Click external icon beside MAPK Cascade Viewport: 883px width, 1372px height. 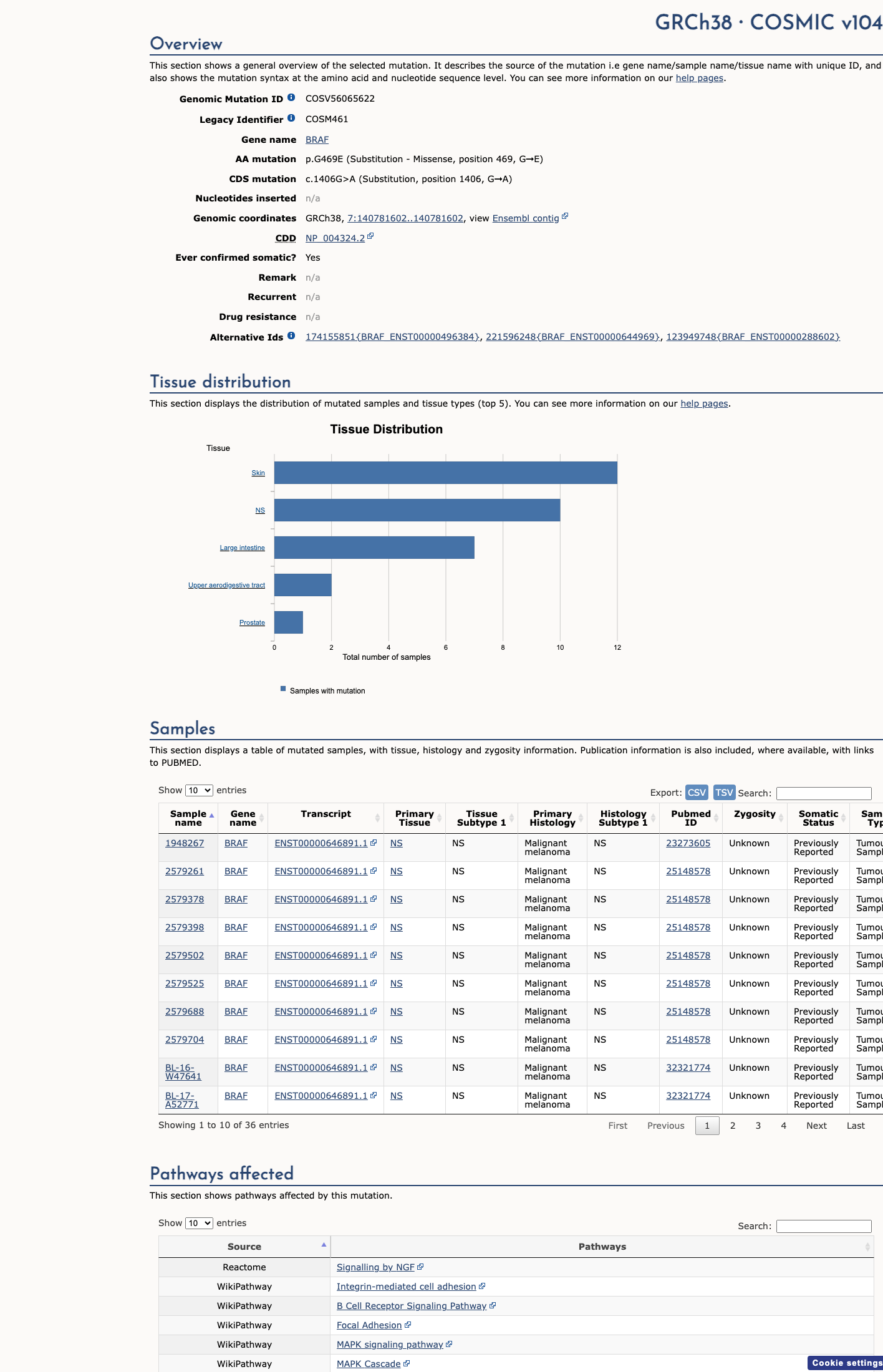pyautogui.click(x=407, y=1363)
